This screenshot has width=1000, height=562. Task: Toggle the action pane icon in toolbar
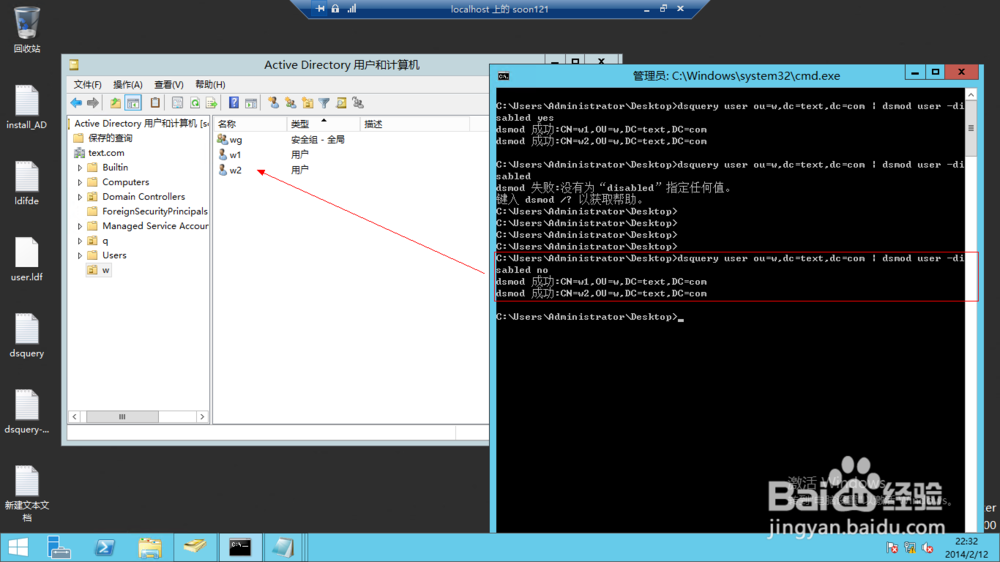pyautogui.click(x=251, y=103)
